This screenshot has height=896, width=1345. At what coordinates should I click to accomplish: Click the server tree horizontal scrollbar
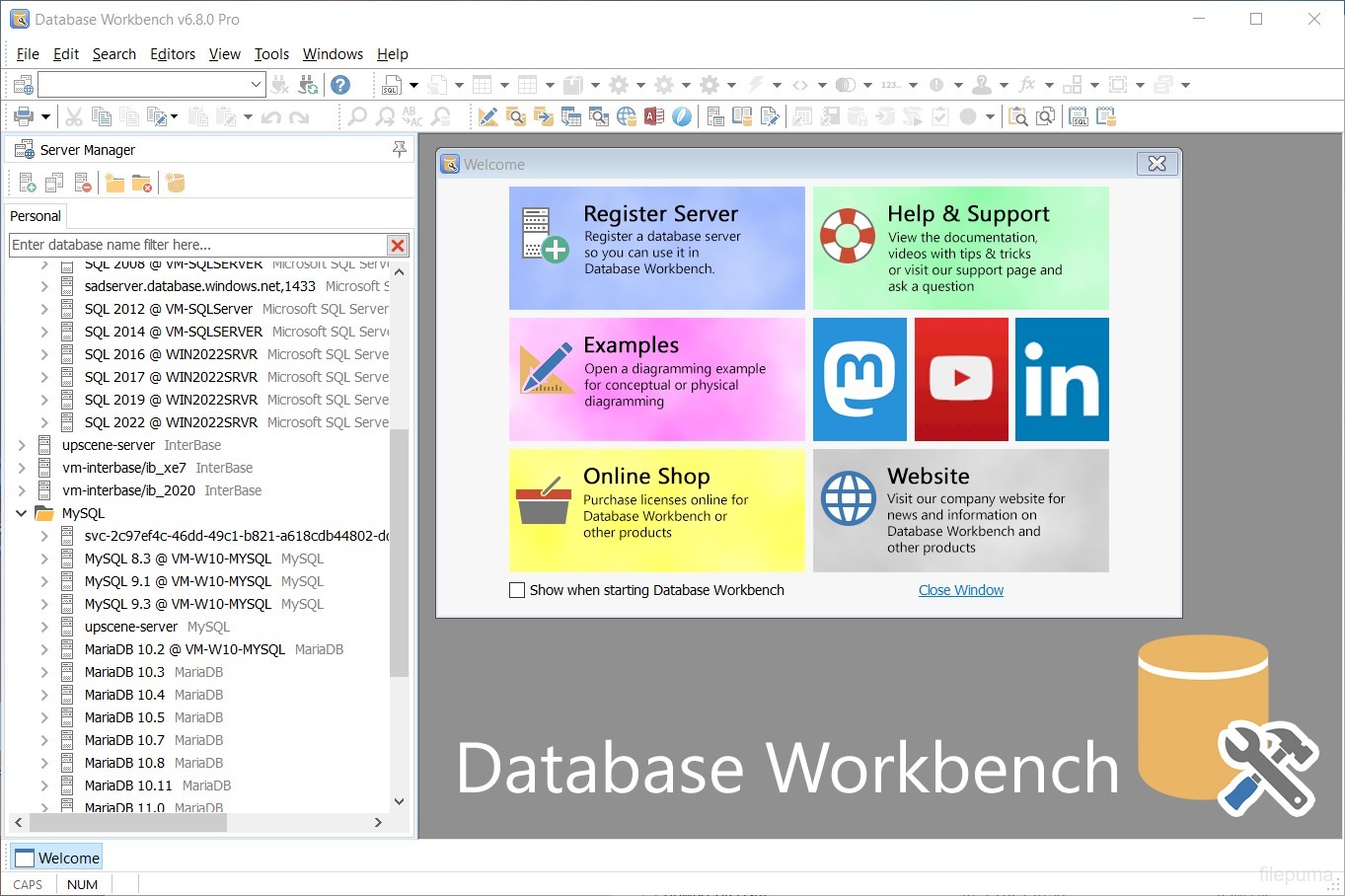[128, 822]
